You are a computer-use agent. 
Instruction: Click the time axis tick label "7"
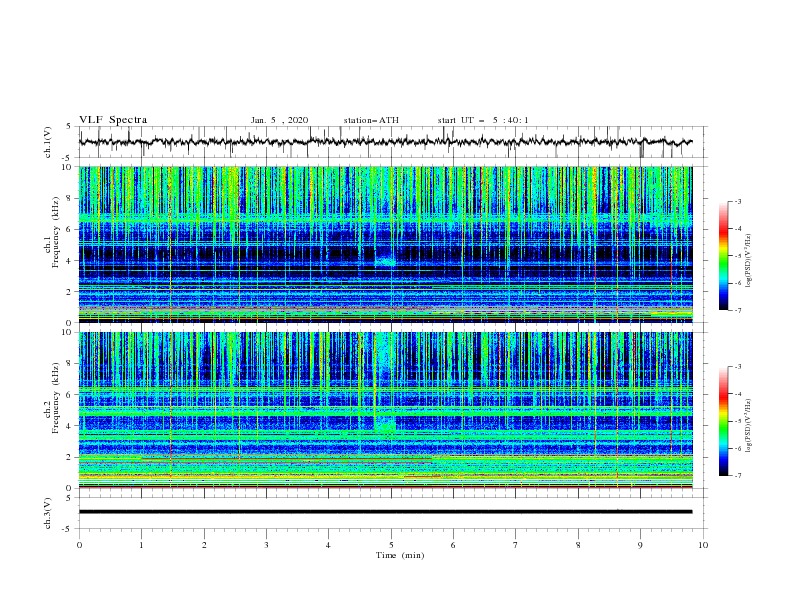[x=516, y=545]
